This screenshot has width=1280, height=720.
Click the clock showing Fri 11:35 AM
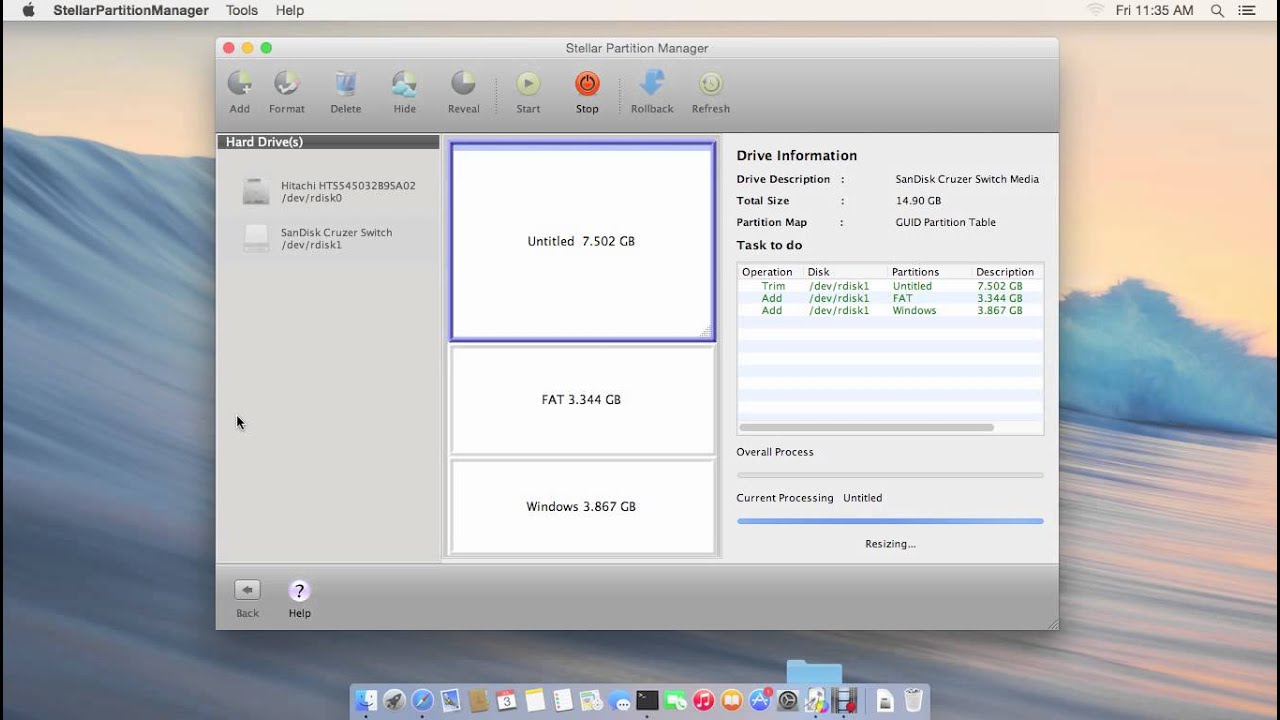[1155, 10]
